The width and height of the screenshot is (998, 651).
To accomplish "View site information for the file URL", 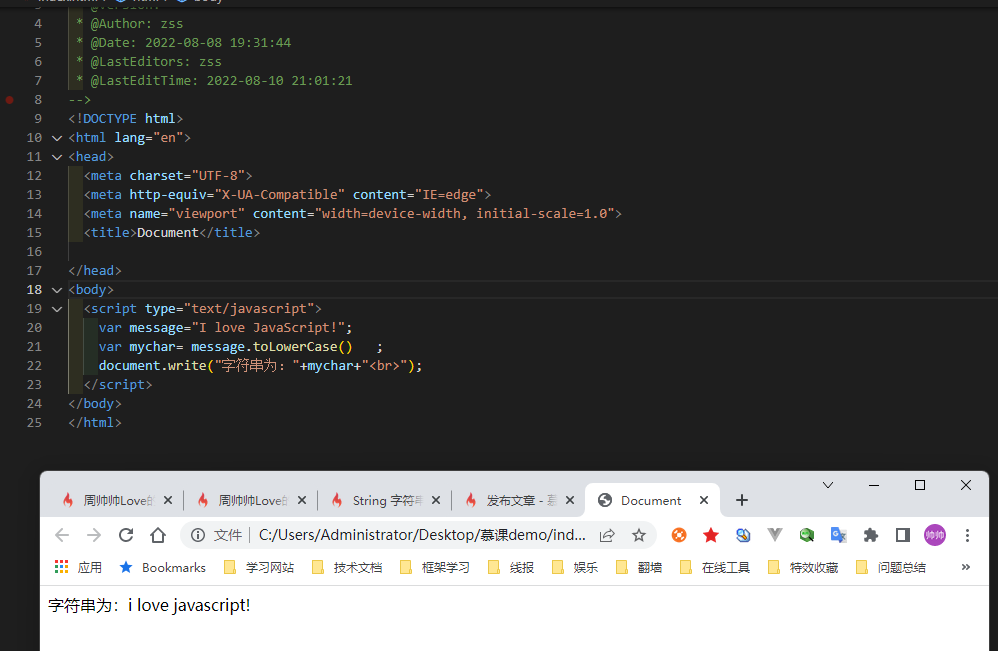I will 198,535.
